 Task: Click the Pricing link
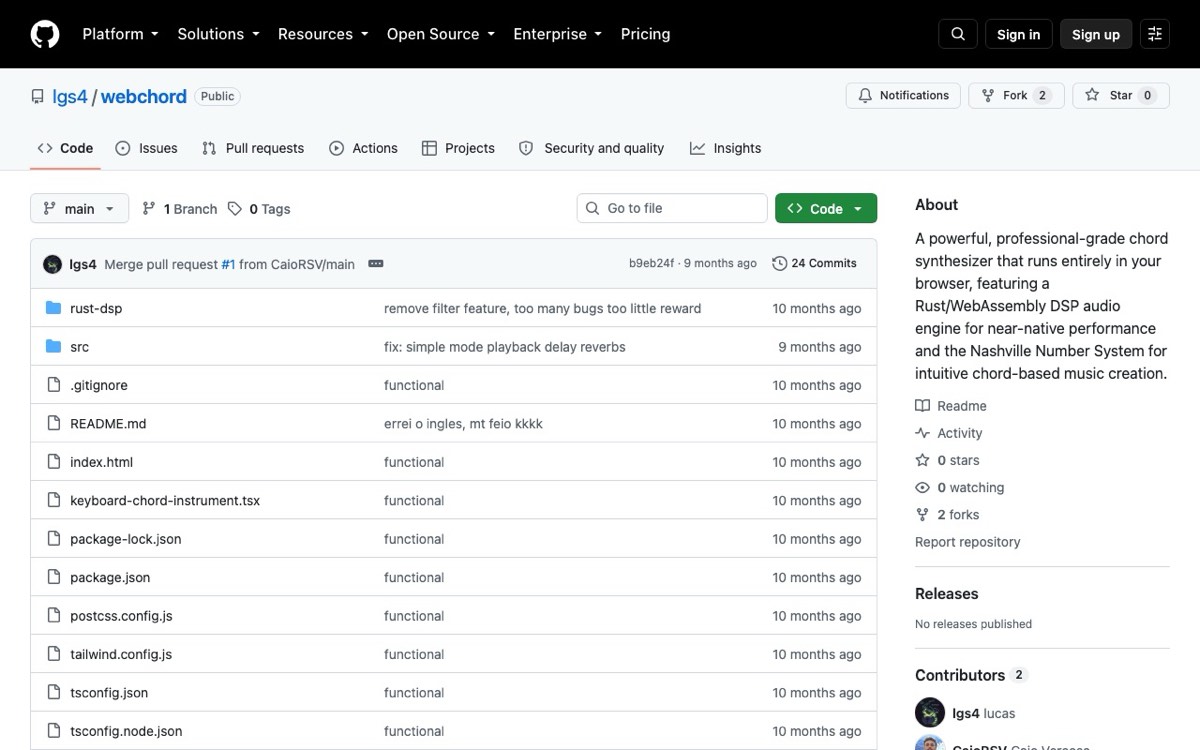[645, 34]
